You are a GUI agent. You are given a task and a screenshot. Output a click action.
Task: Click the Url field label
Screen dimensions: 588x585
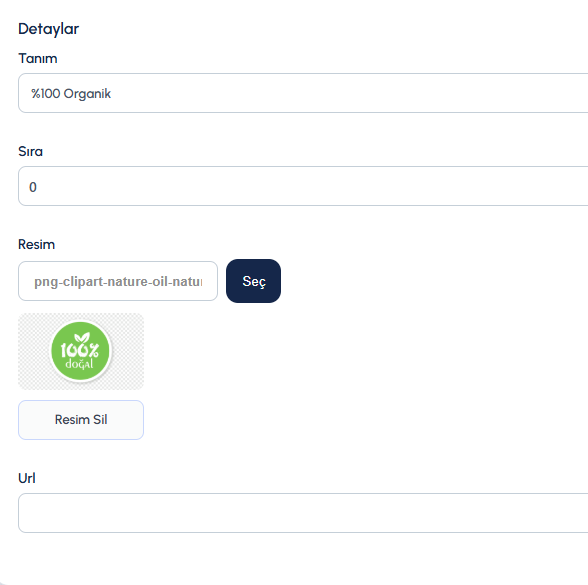point(27,478)
